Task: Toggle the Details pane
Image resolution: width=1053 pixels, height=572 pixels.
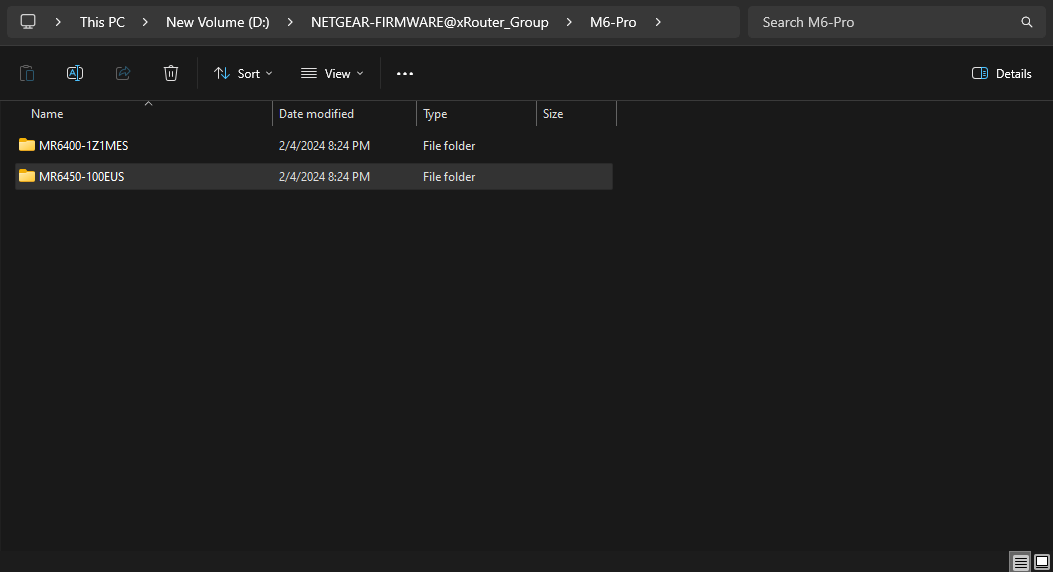Action: [1001, 73]
